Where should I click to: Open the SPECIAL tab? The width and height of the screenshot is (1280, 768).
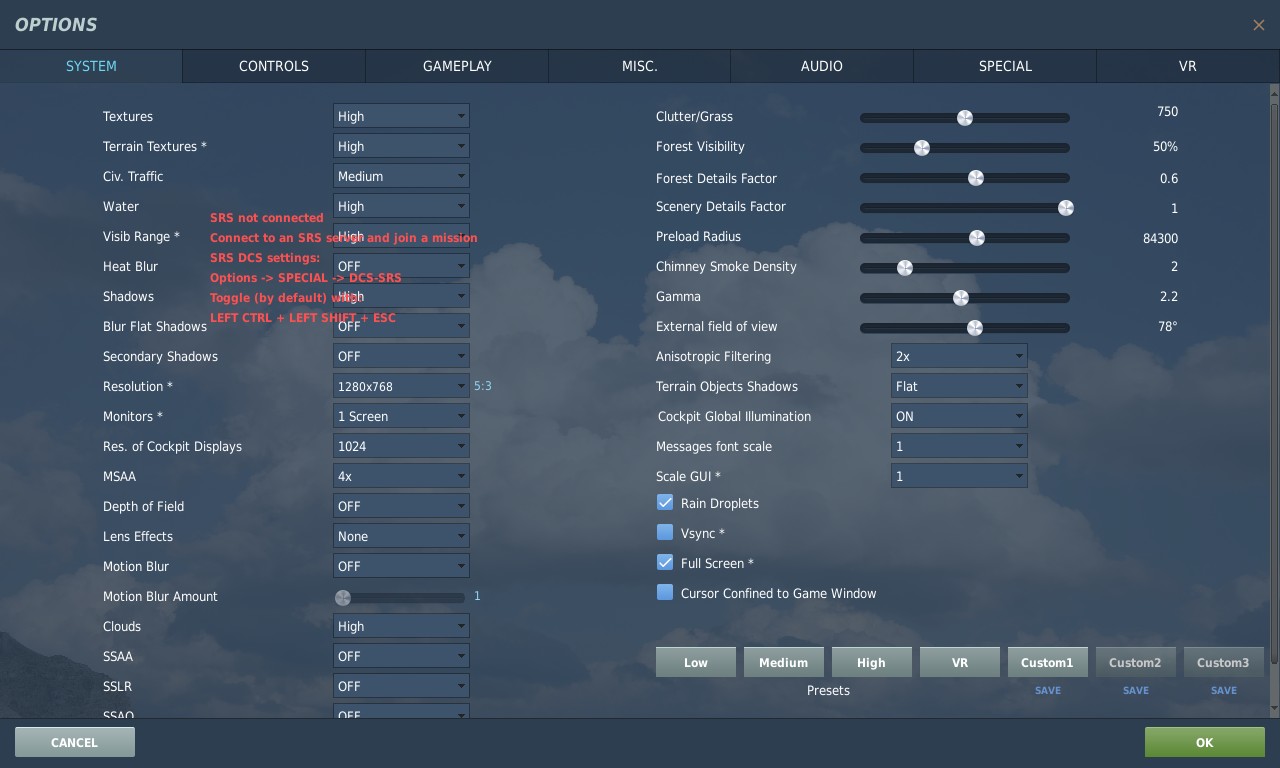1005,66
